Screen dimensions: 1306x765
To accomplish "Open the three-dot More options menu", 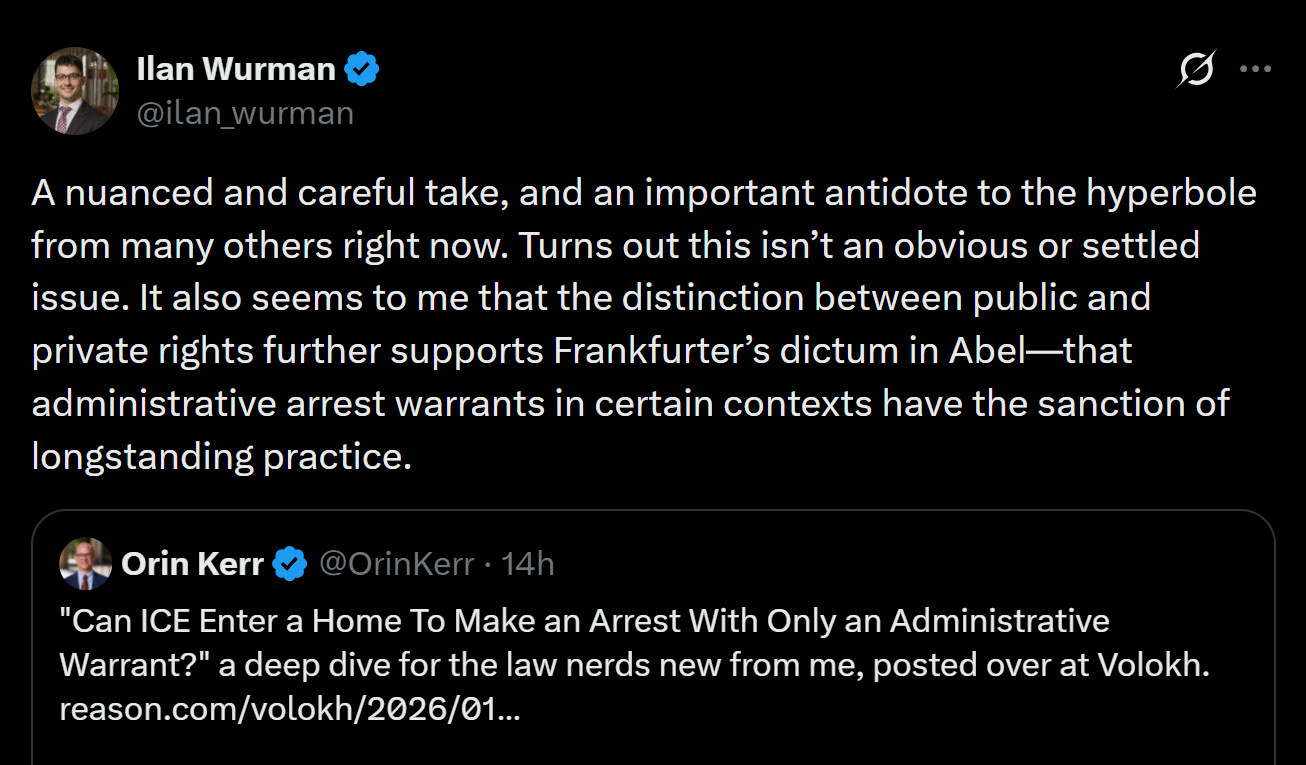I will (x=1255, y=70).
